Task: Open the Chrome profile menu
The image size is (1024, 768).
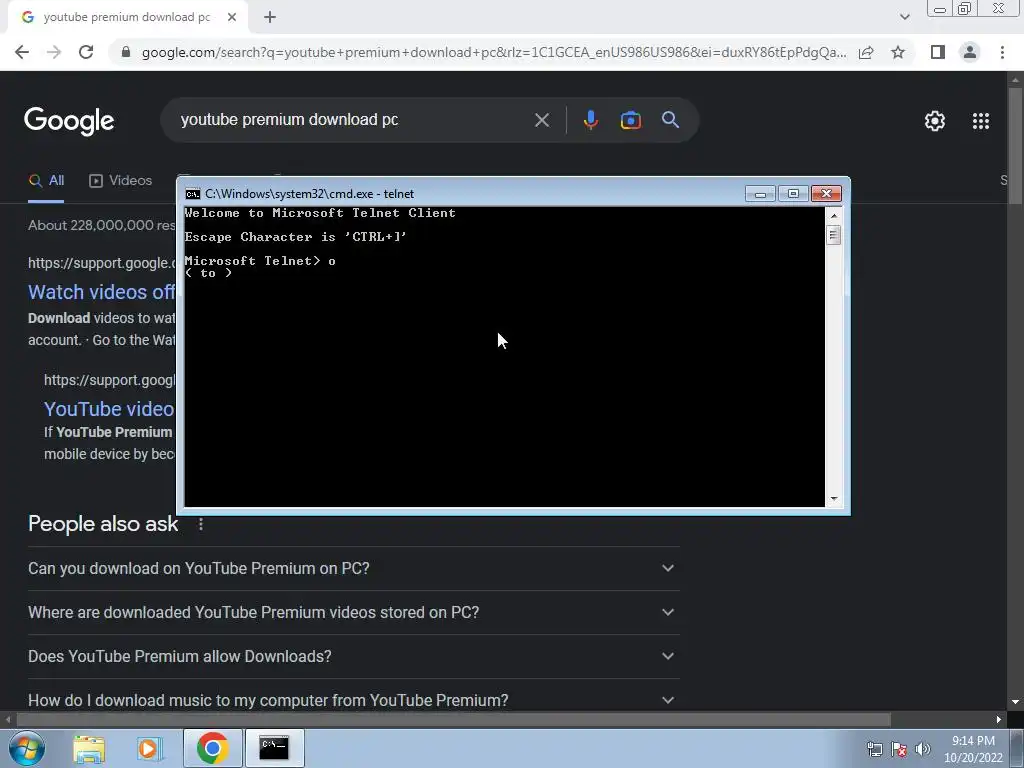Action: tap(970, 52)
